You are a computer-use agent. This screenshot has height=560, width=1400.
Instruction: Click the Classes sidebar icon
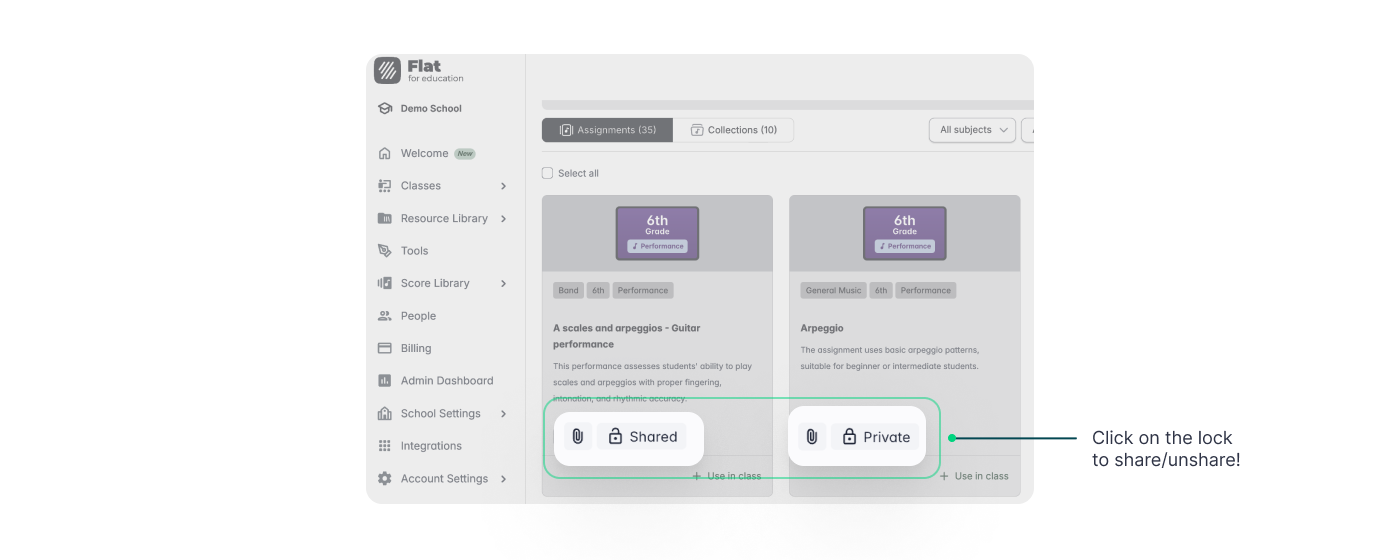pos(385,186)
